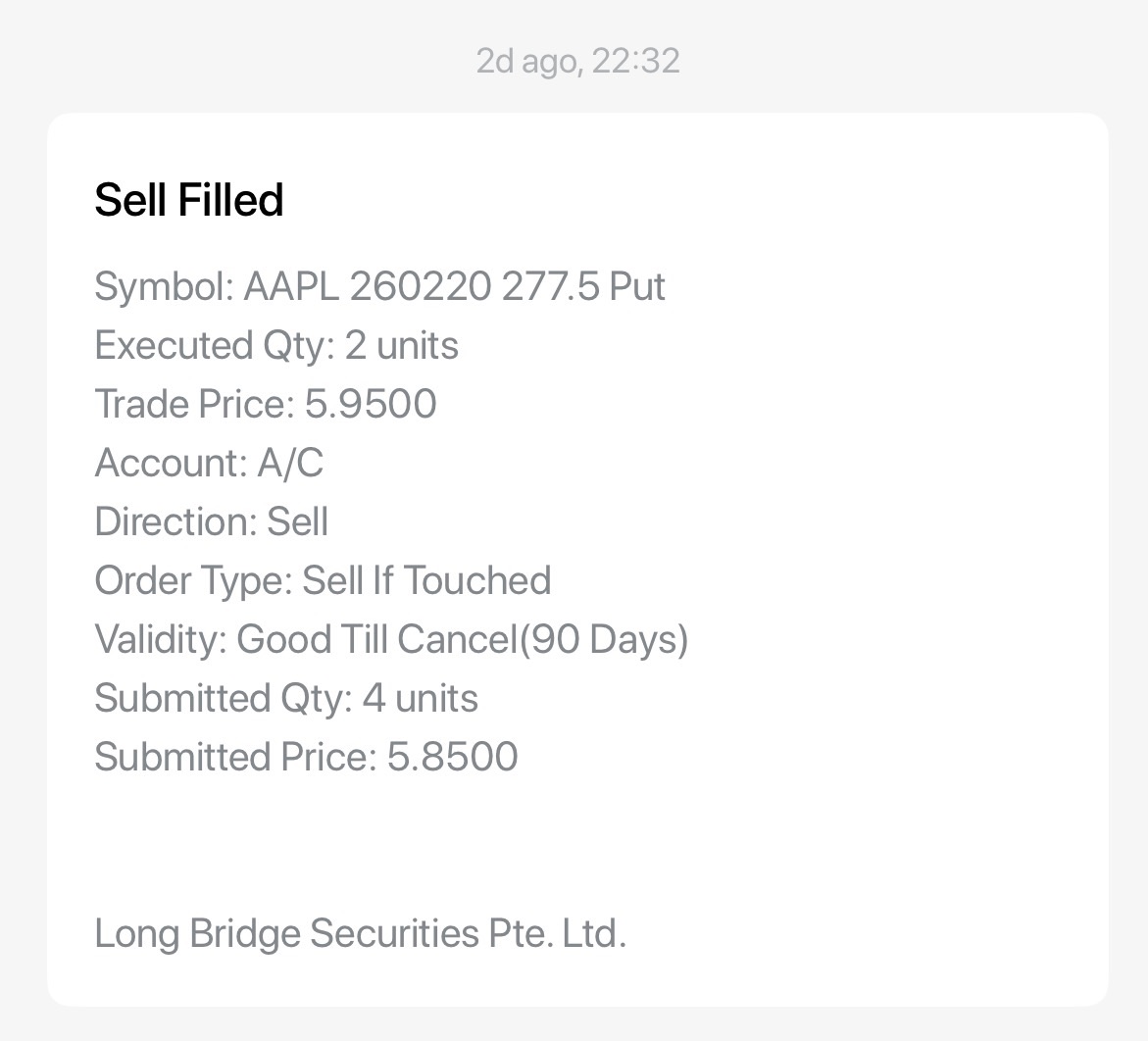Select the "Sell If Touched" order type value
The width and height of the screenshot is (1148, 1041).
coord(426,580)
